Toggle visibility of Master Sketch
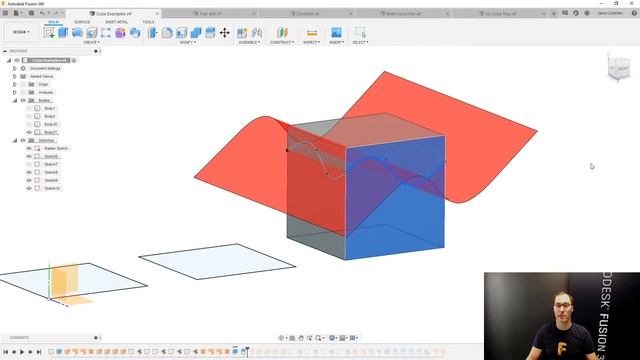The height and width of the screenshot is (360, 640). [29, 148]
